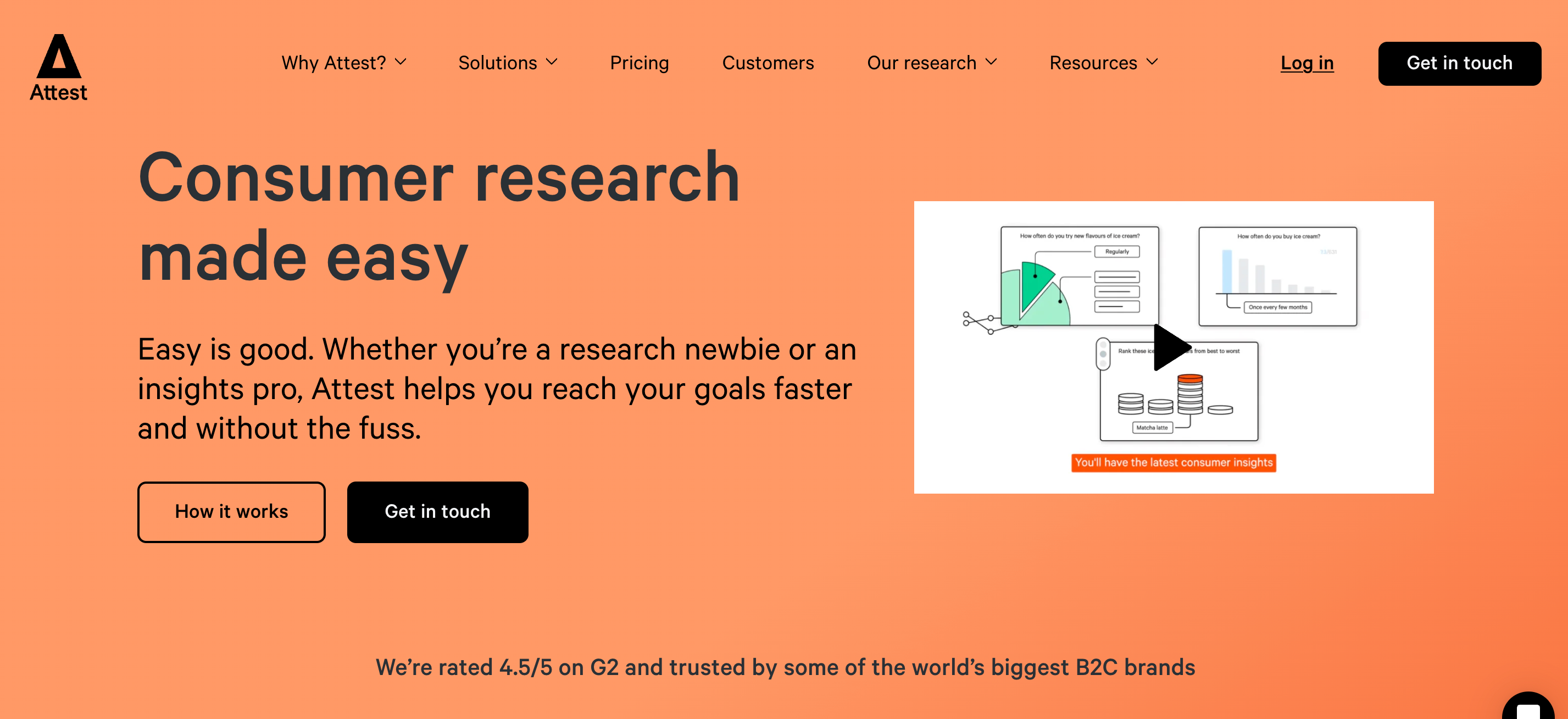1568x719 pixels.
Task: Click the How it works button
Action: 231,511
